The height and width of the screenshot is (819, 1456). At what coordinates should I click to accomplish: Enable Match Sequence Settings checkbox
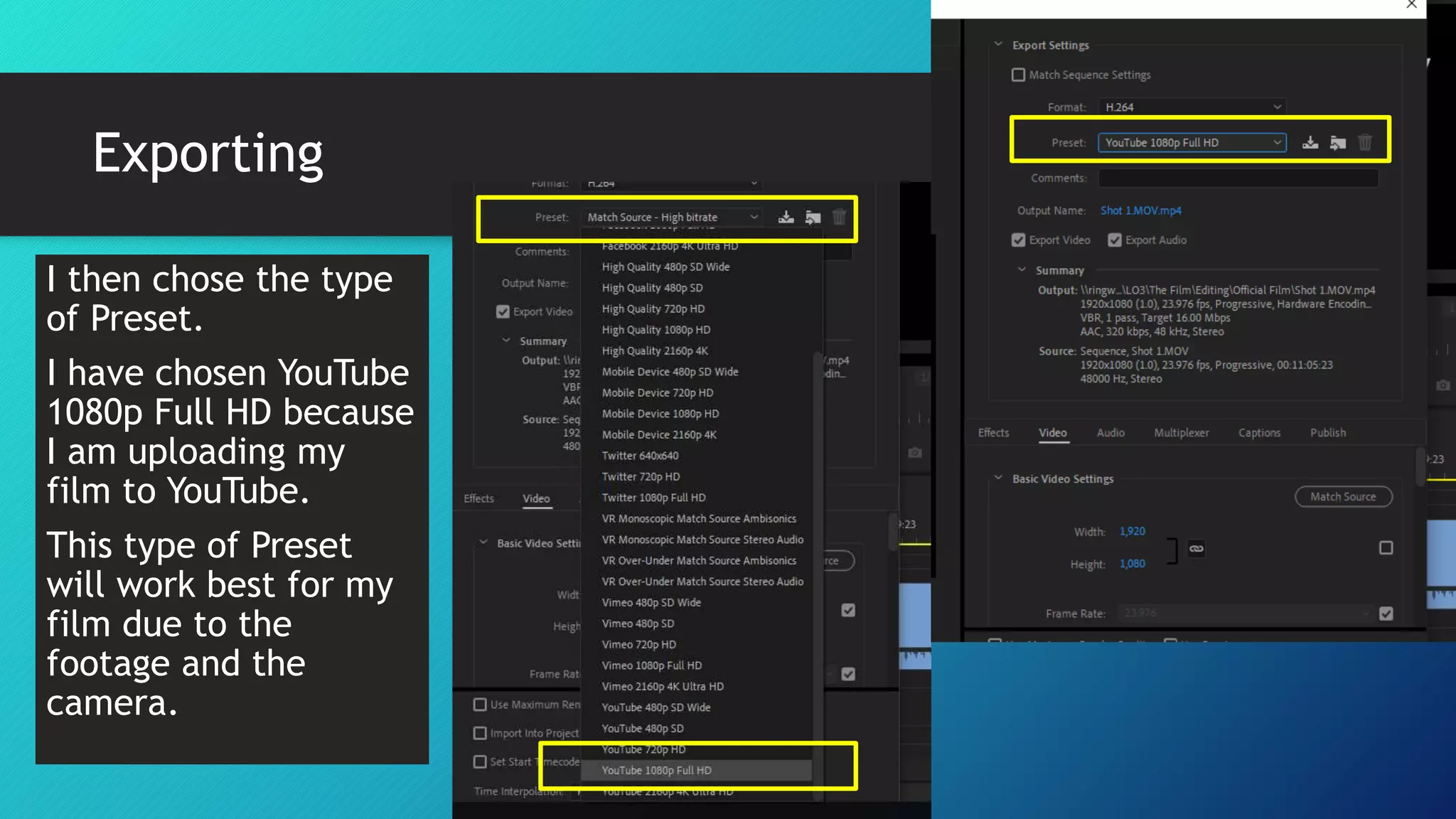pos(1018,75)
